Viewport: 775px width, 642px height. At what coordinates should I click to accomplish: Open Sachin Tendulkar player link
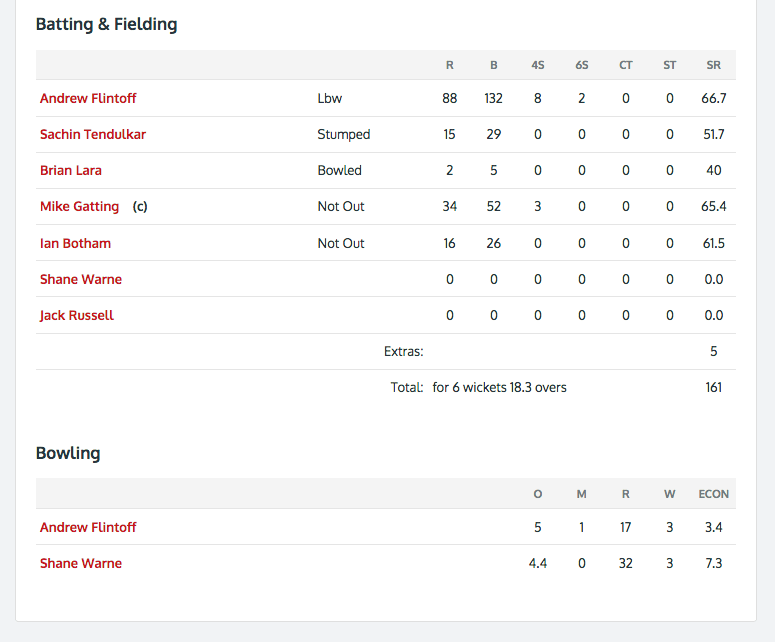pos(93,134)
